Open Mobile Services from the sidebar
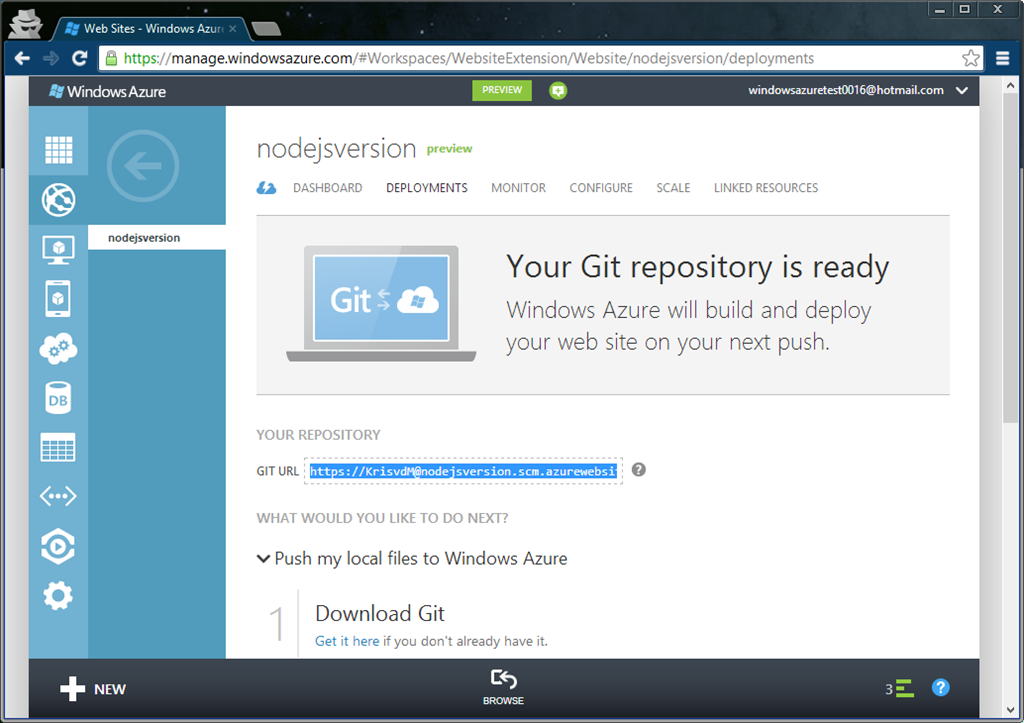Viewport: 1024px width, 723px height. point(58,299)
